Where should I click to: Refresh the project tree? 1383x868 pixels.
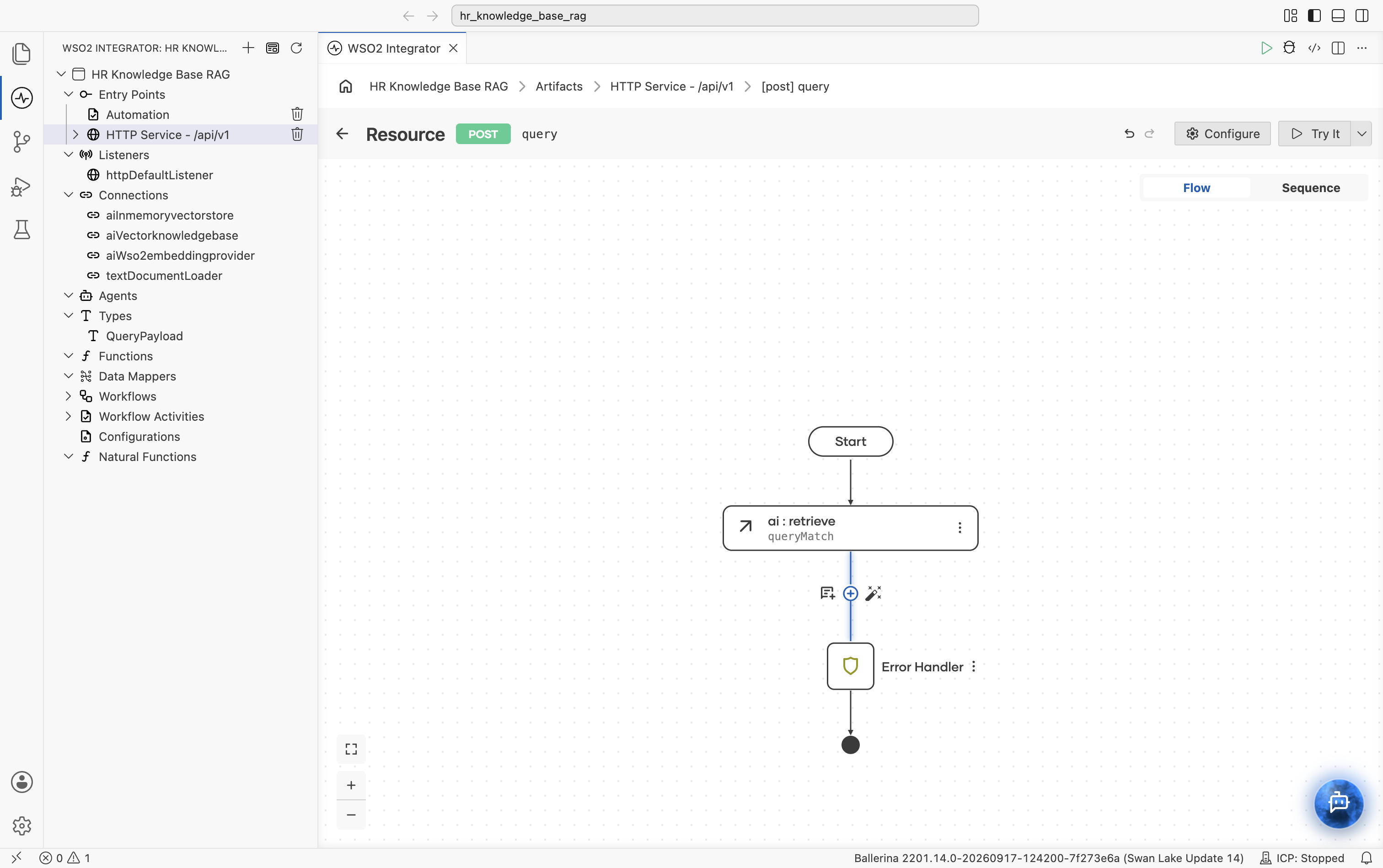coord(296,48)
